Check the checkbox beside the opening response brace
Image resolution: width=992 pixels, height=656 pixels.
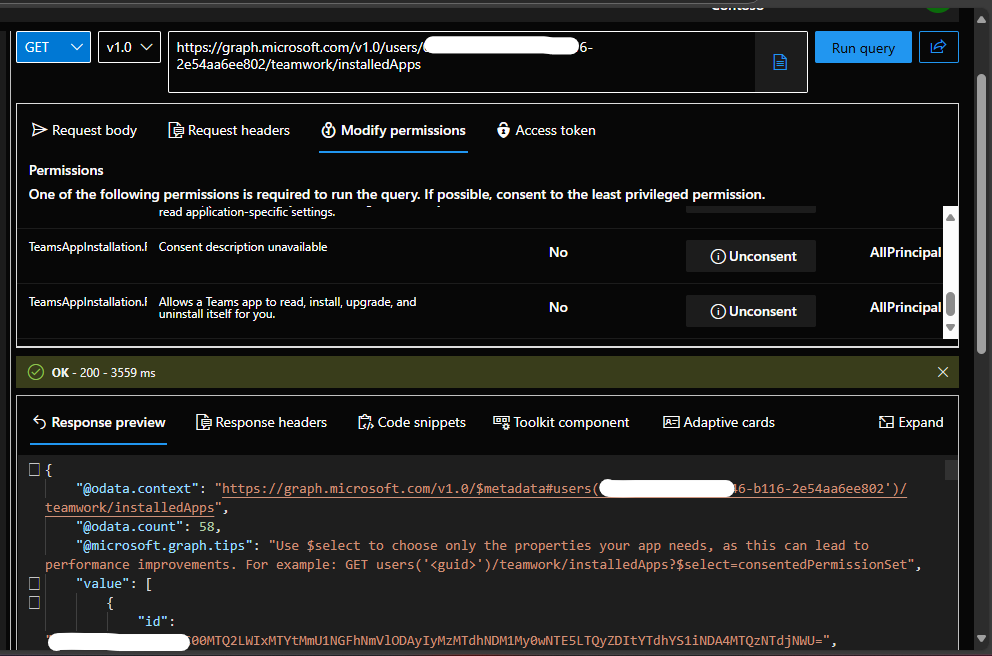tap(34, 467)
